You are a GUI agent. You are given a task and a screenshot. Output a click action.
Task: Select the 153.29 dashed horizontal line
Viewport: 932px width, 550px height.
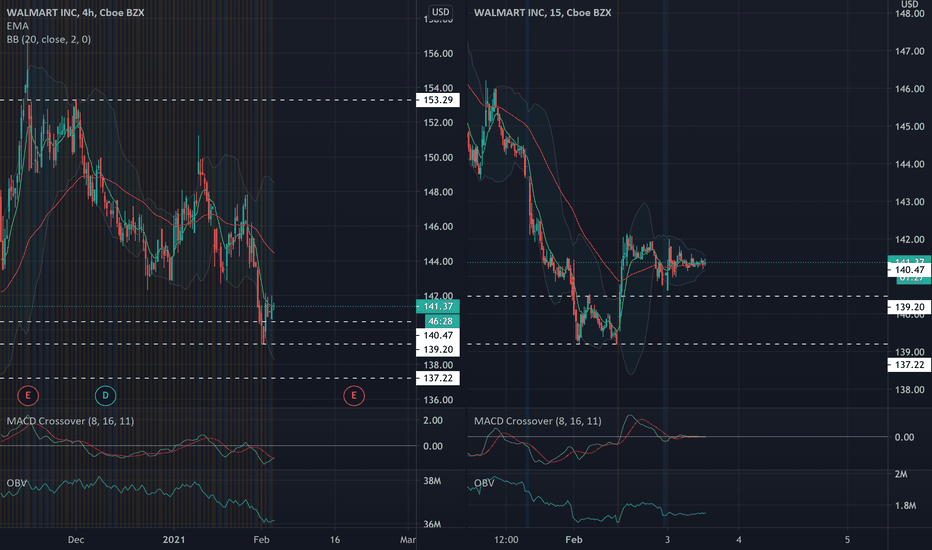click(x=208, y=100)
